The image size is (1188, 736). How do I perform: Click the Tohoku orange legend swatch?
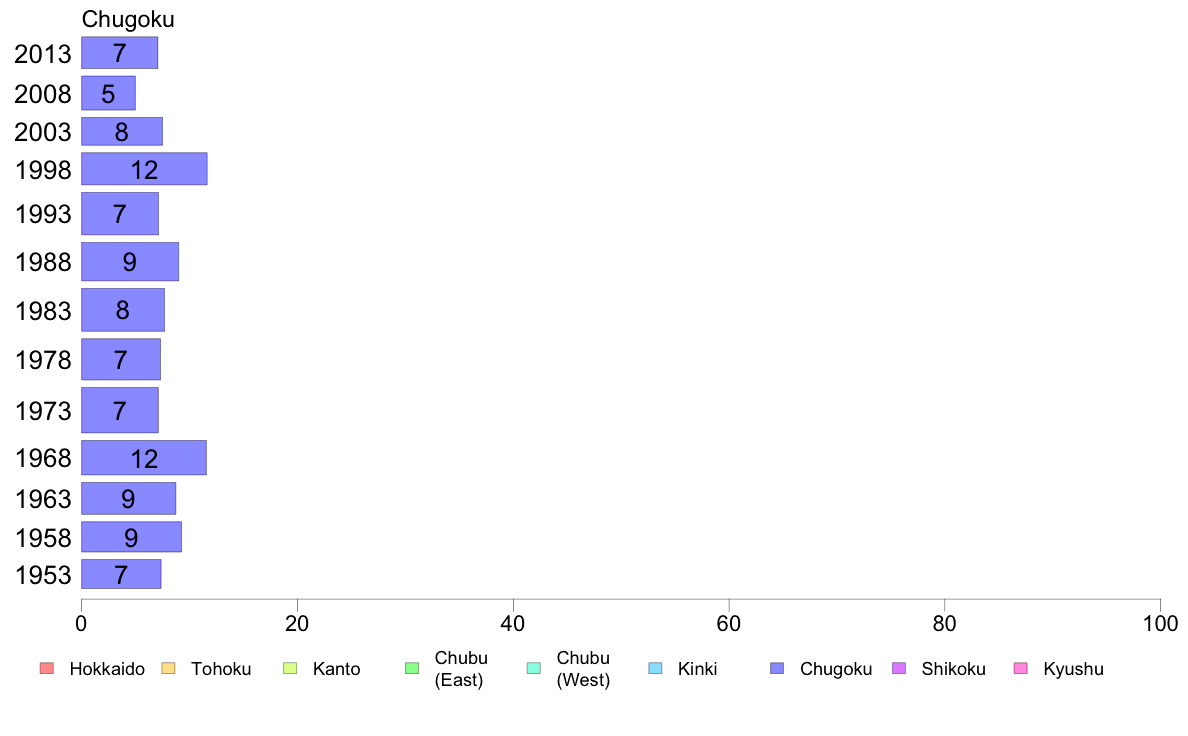coord(168,668)
